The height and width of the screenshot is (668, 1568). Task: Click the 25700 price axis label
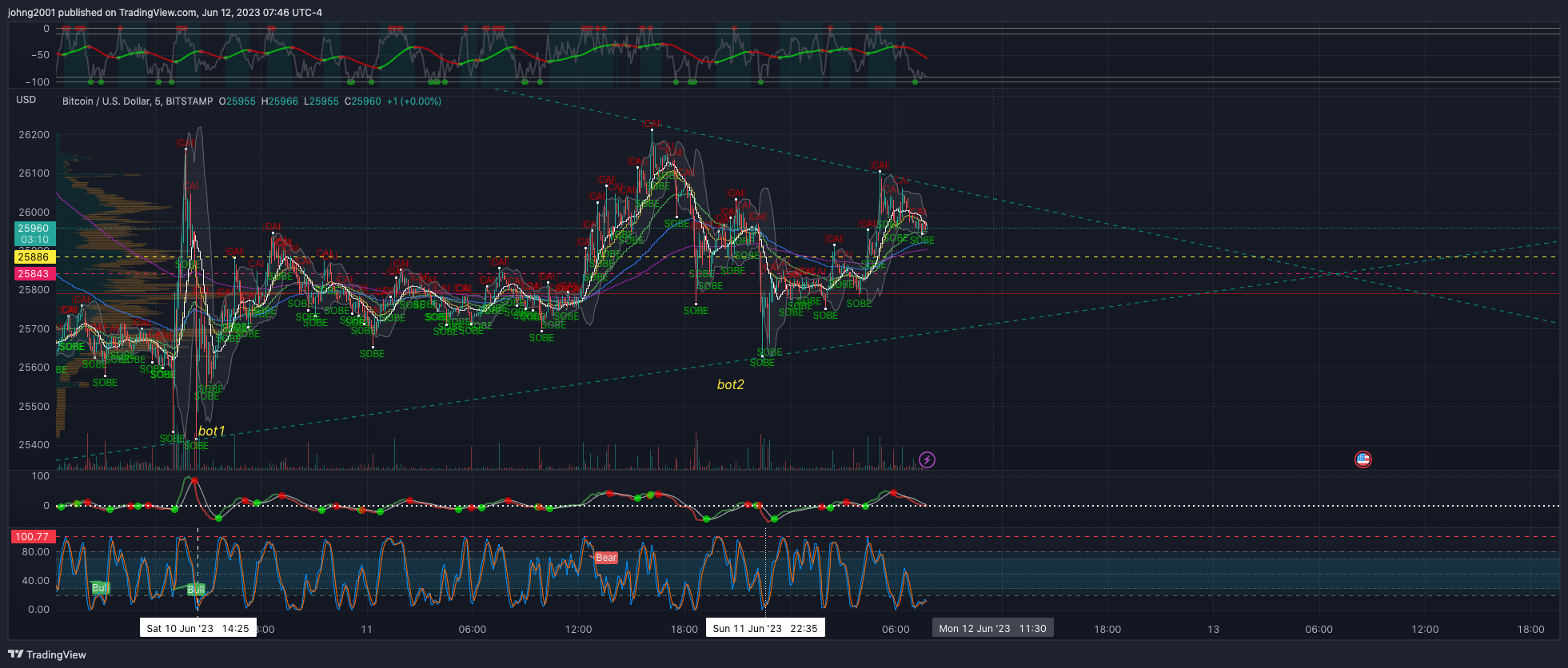click(34, 329)
